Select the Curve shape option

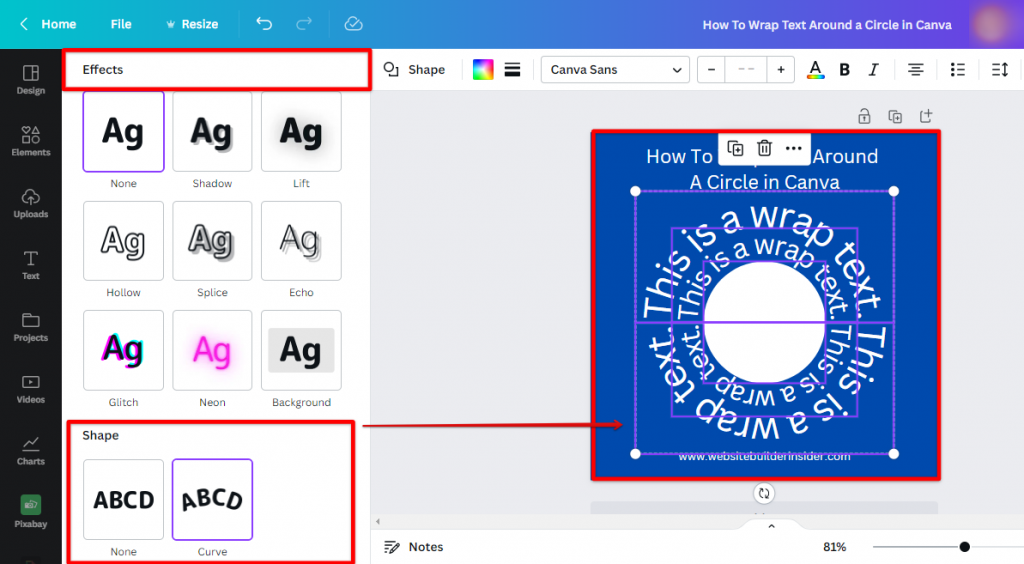(212, 499)
